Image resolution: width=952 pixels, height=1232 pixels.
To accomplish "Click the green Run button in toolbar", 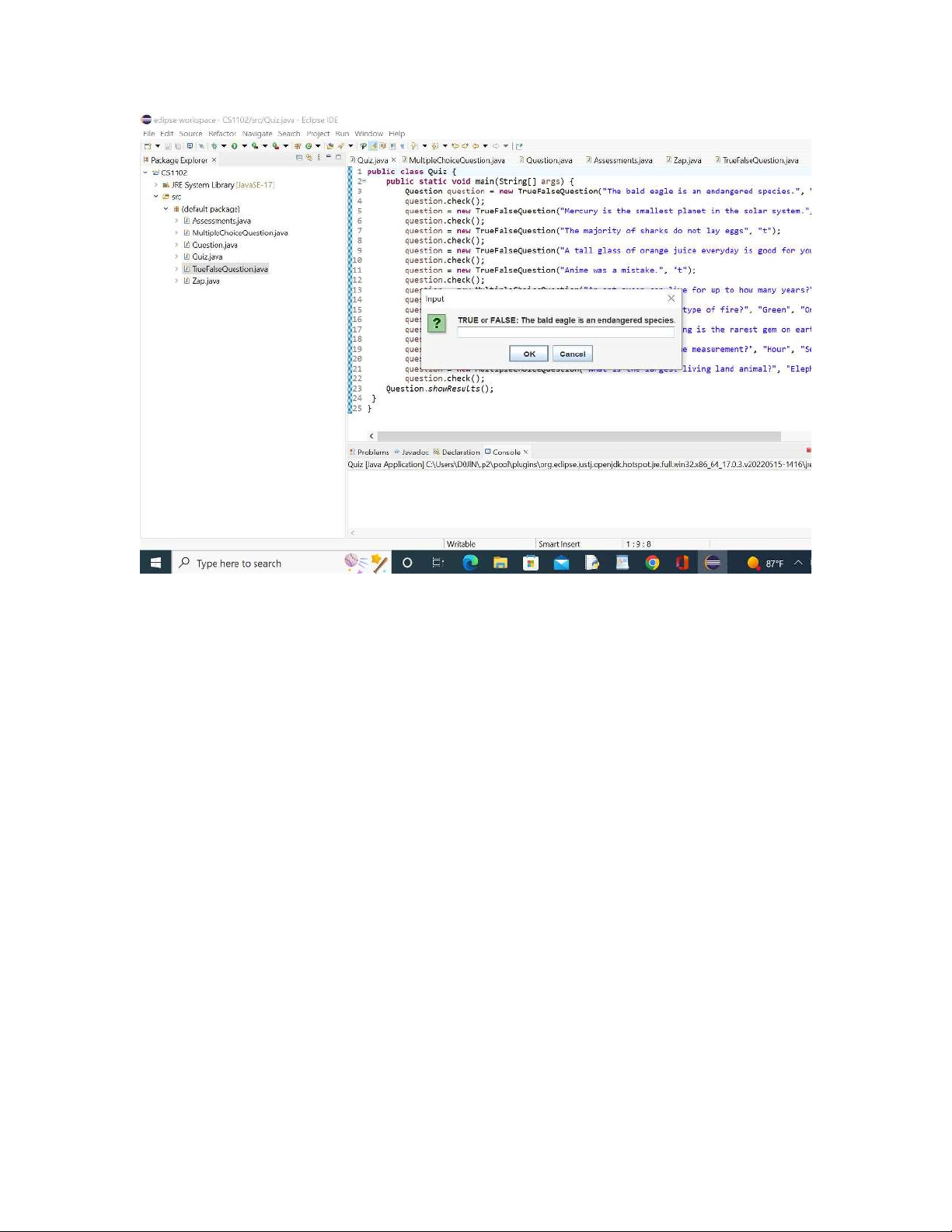I will [234, 146].
